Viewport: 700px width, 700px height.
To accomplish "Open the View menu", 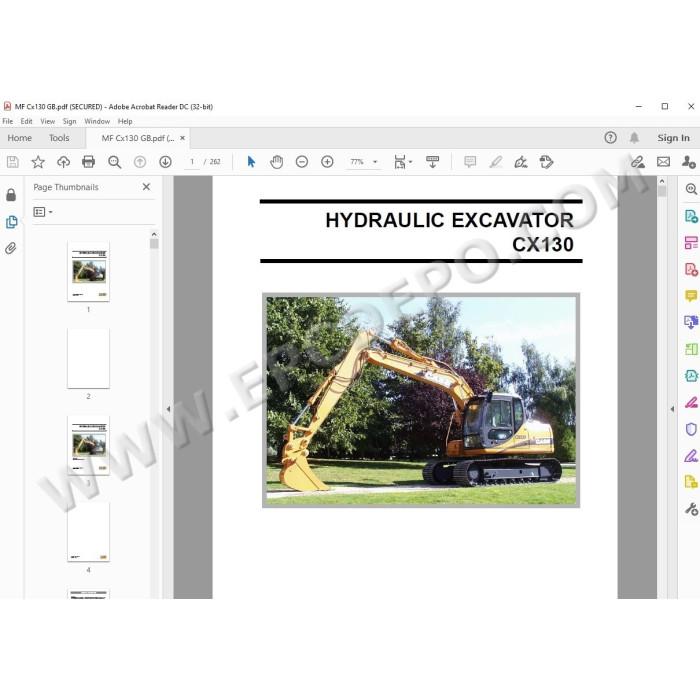I will tap(47, 121).
